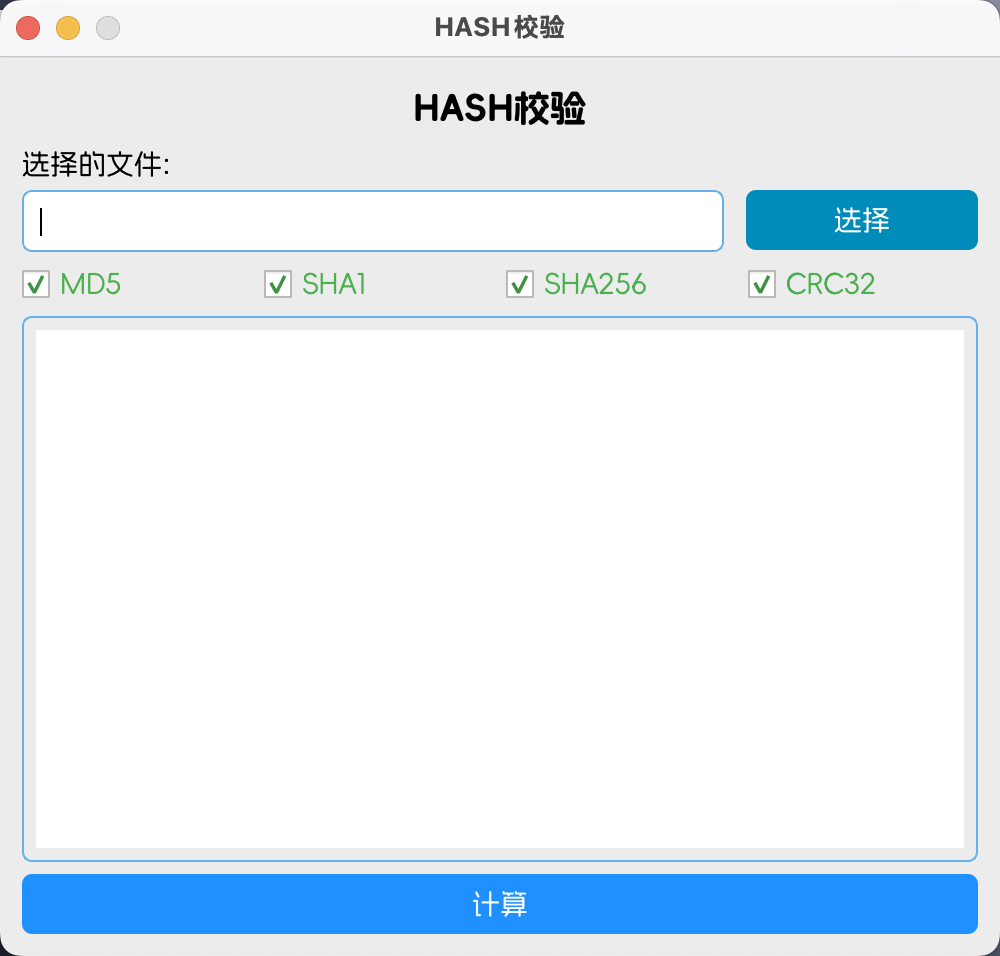Click the bold HASH校验 heading
Viewport: 1000px width, 956px height.
[x=499, y=108]
